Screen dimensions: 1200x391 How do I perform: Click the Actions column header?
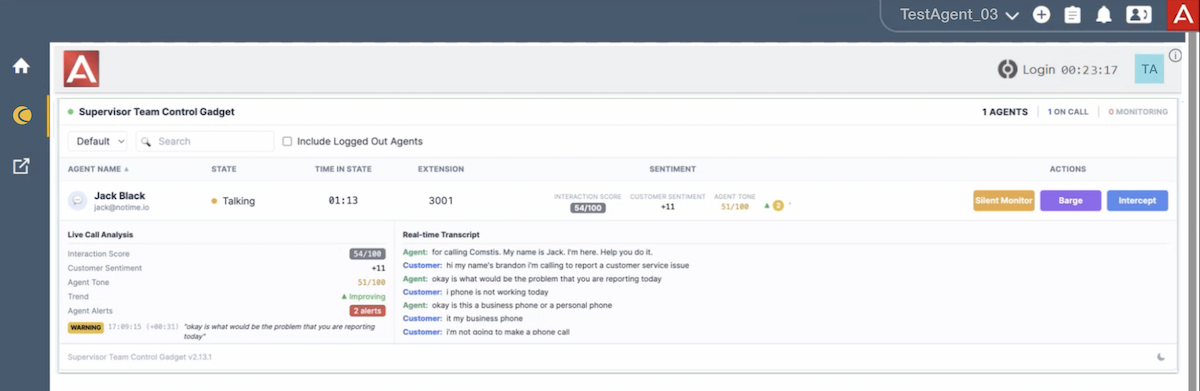click(1068, 169)
